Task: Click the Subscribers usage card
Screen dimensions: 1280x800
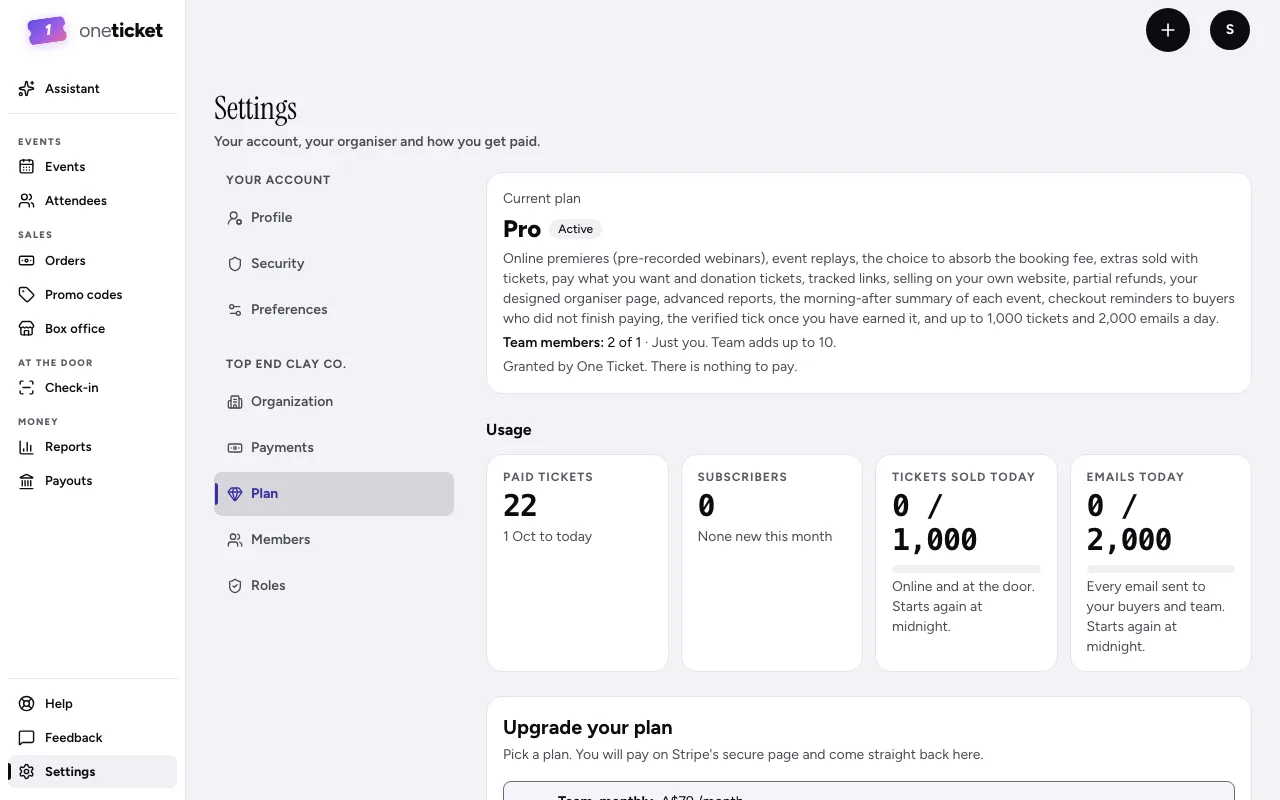Action: point(772,563)
